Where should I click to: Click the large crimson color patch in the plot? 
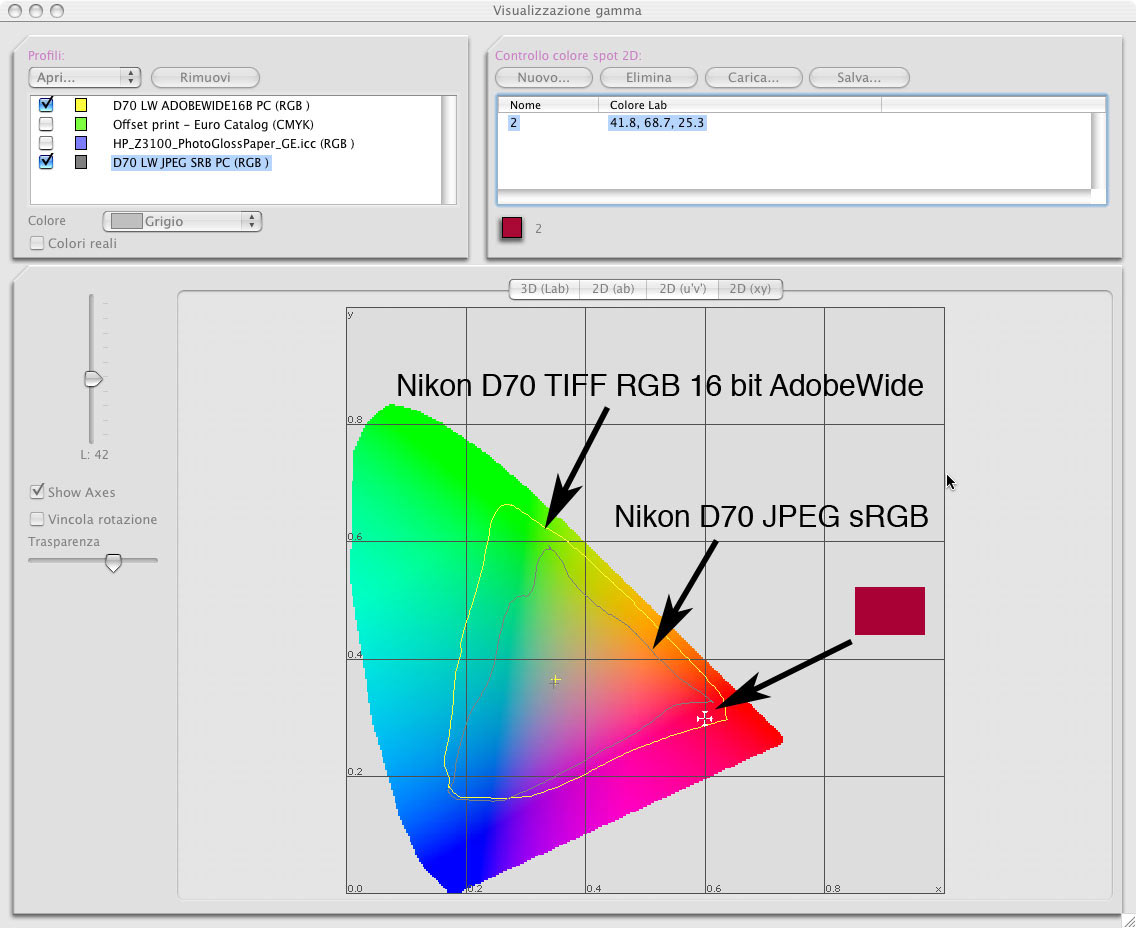pyautogui.click(x=890, y=611)
